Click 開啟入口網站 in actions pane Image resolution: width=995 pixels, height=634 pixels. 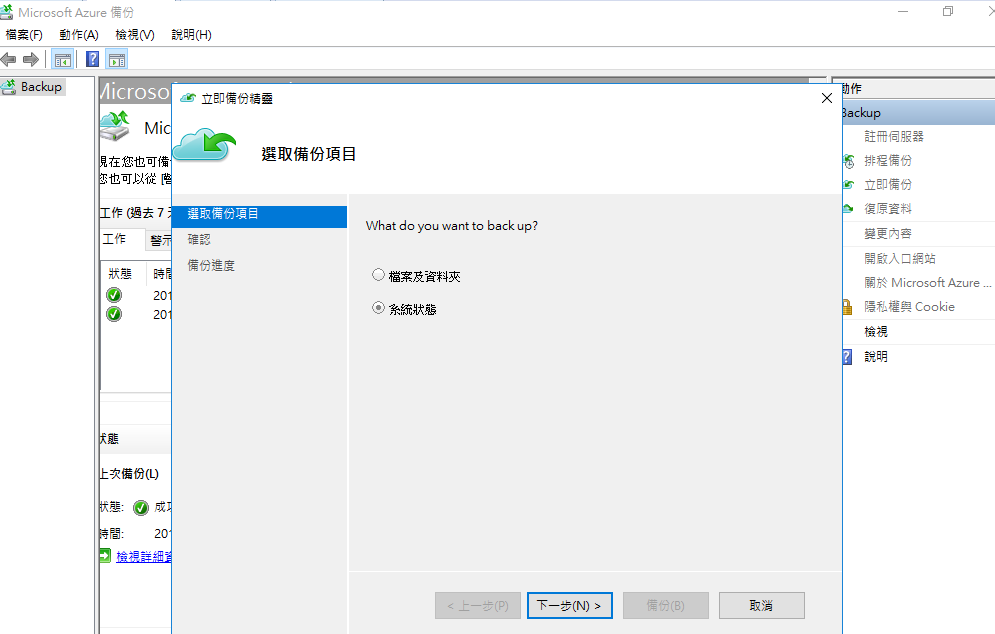tap(900, 258)
